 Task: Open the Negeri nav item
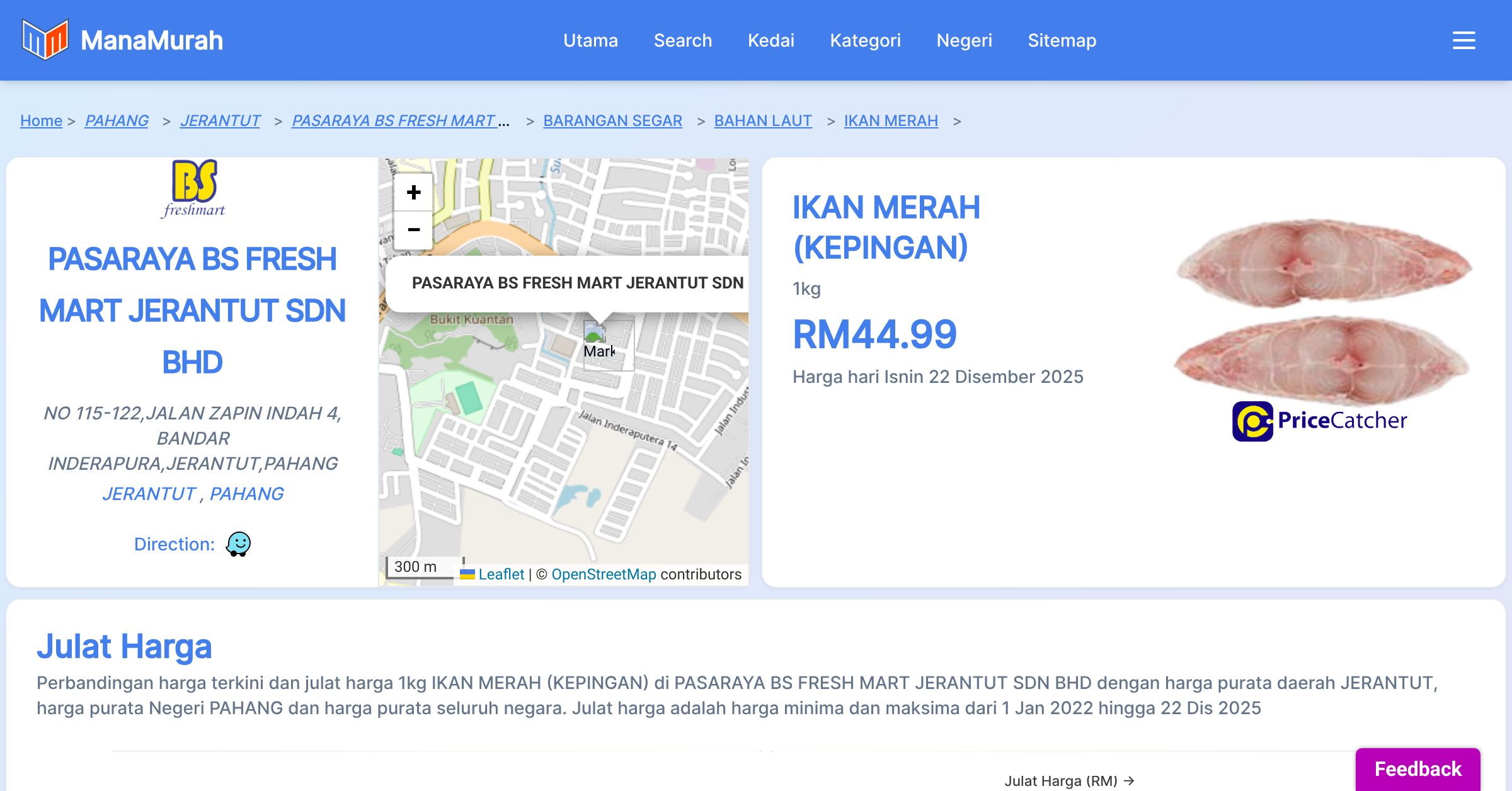(x=964, y=40)
